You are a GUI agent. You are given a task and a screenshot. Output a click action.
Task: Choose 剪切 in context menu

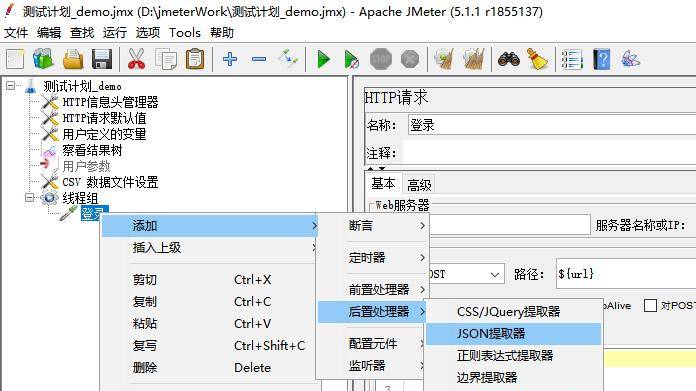point(210,280)
